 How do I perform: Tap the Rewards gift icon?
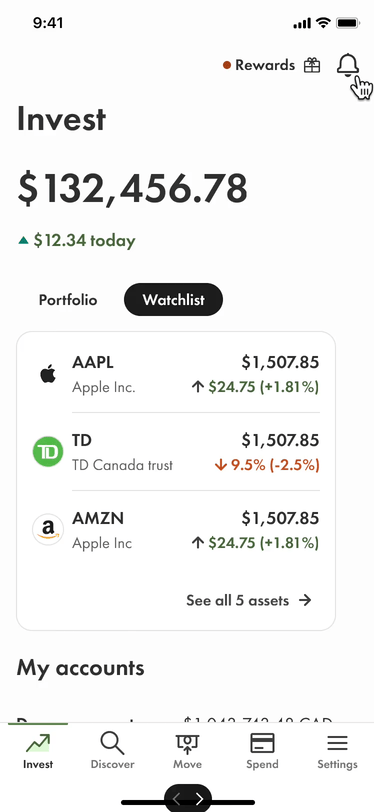(312, 65)
